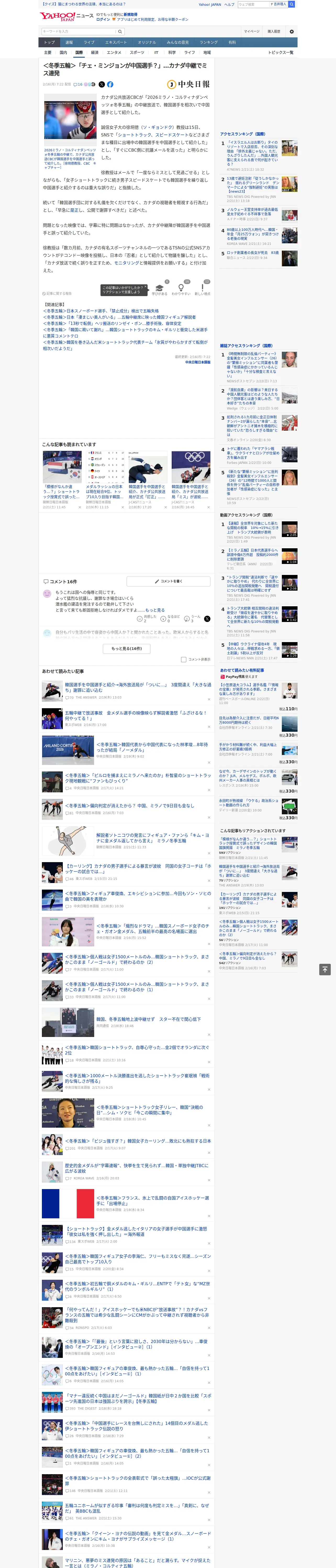The height and width of the screenshot is (1568, 336).
Task: Open the Milano Cortina 2026 thumbnail article
Action: tap(68, 750)
